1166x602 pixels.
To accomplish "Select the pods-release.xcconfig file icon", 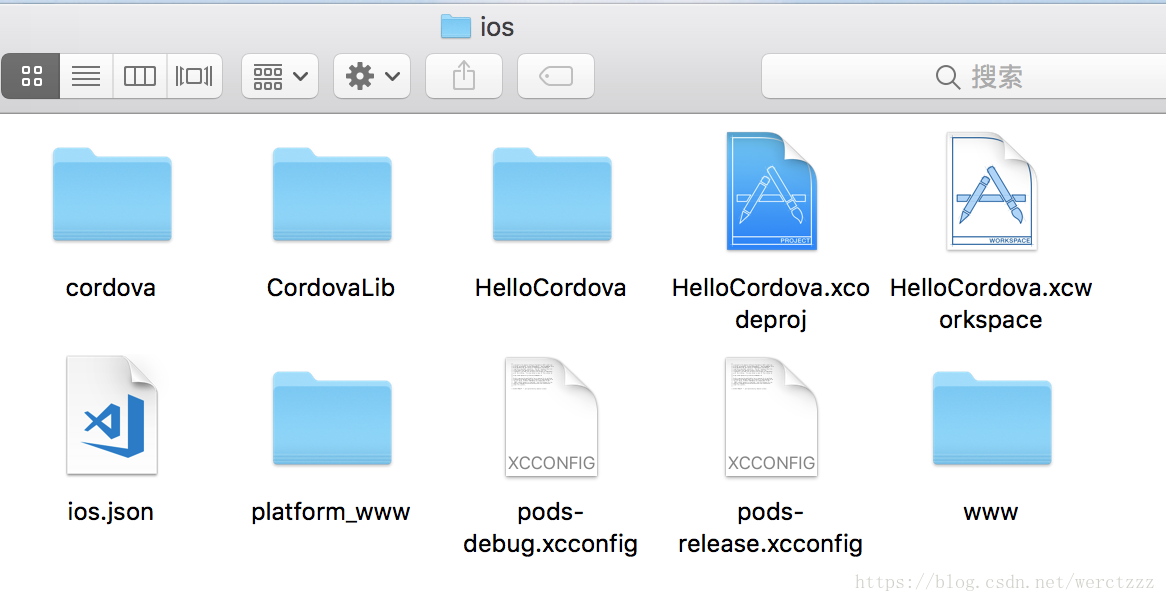I will (x=772, y=416).
